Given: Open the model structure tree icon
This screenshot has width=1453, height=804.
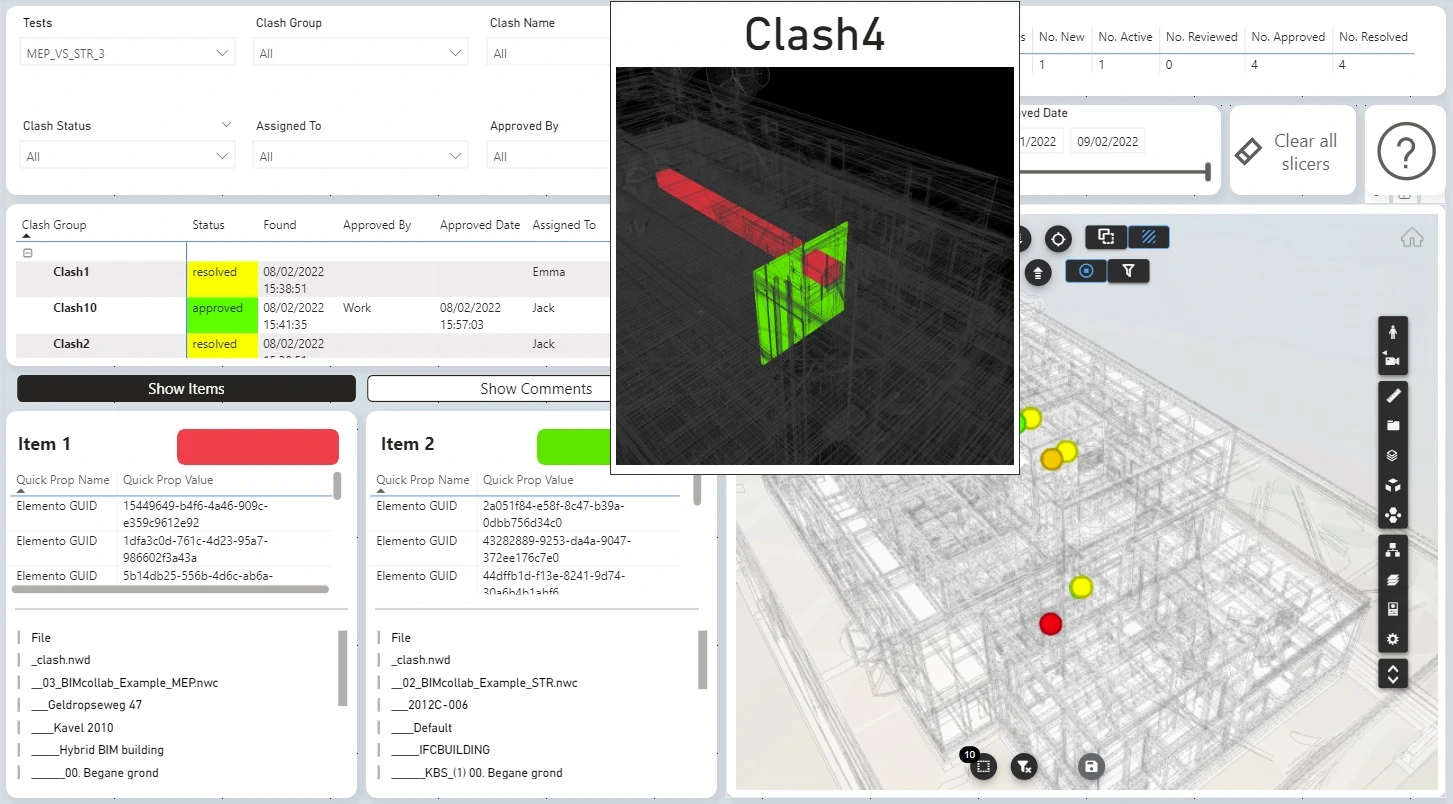Looking at the screenshot, I should pyautogui.click(x=1392, y=550).
